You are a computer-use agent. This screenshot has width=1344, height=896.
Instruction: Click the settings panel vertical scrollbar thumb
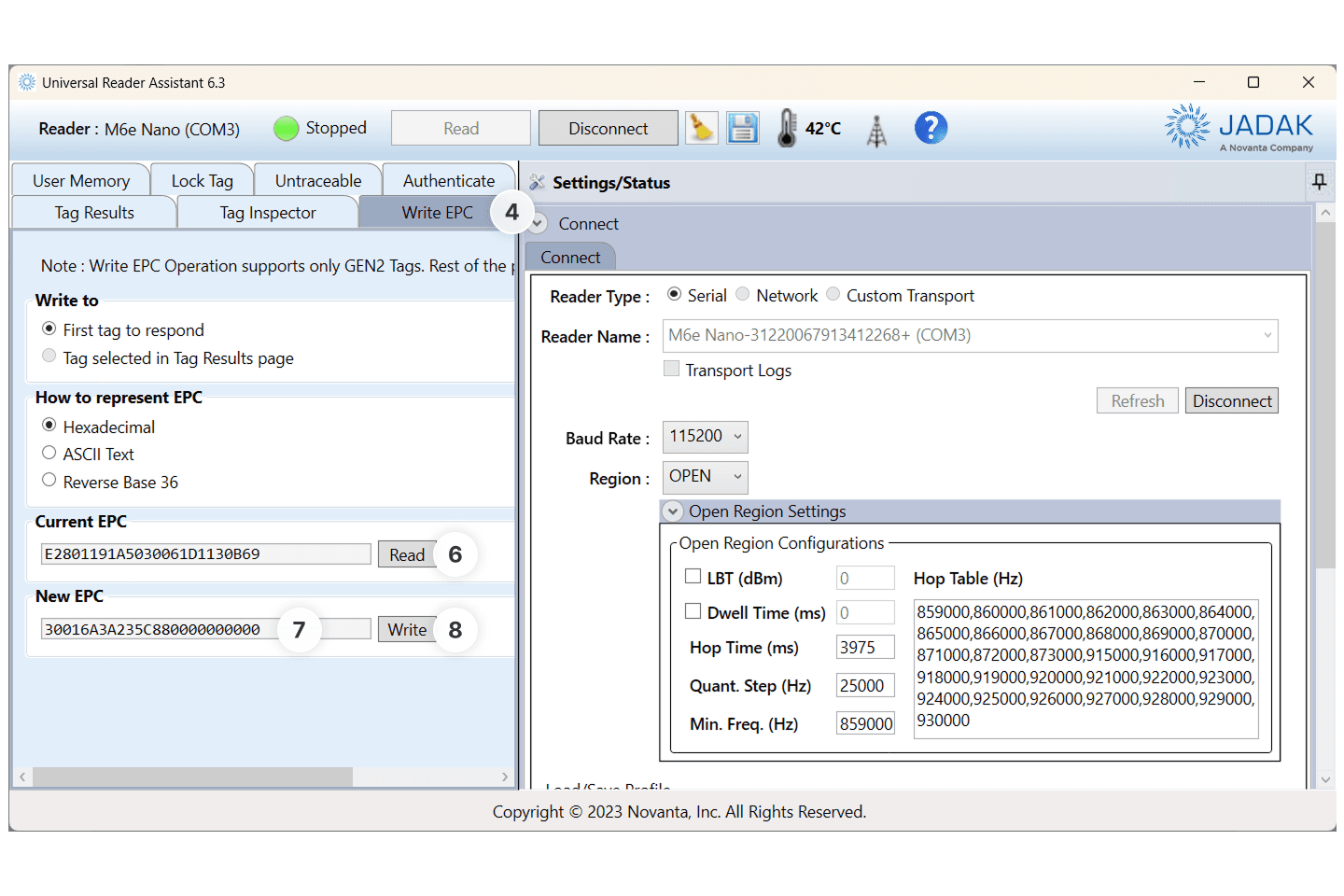pos(1325,395)
